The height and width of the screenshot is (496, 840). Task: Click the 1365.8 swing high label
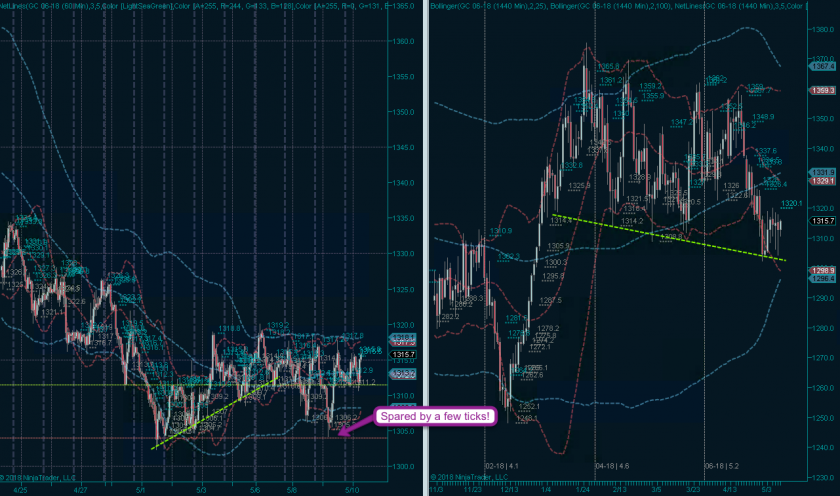(608, 67)
